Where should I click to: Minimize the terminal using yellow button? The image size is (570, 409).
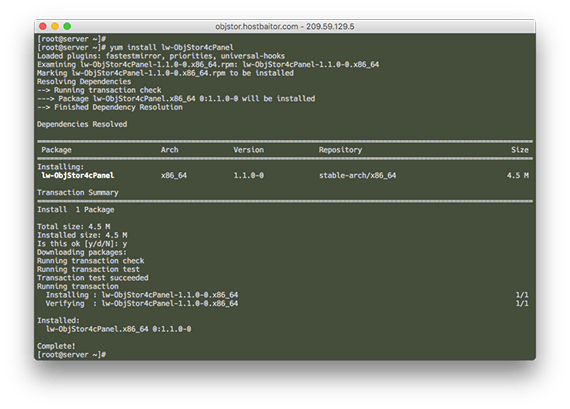55,26
